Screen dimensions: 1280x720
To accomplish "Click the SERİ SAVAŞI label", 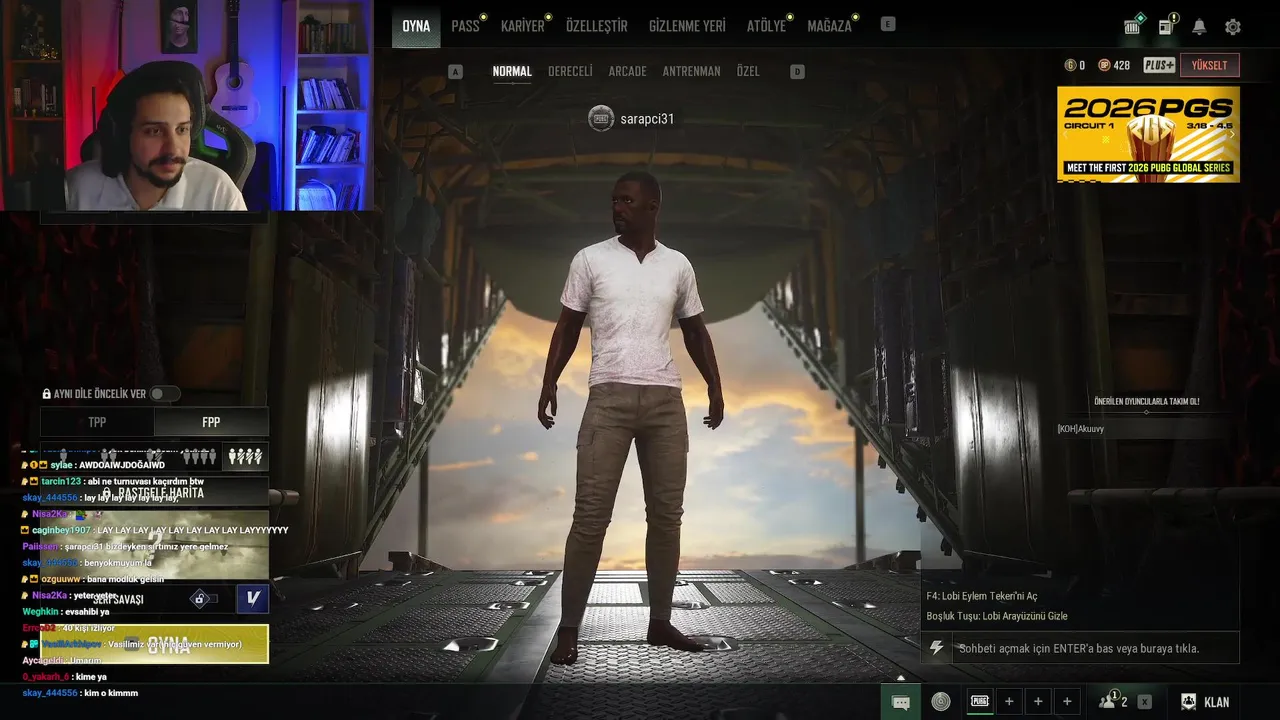I will tap(118, 599).
